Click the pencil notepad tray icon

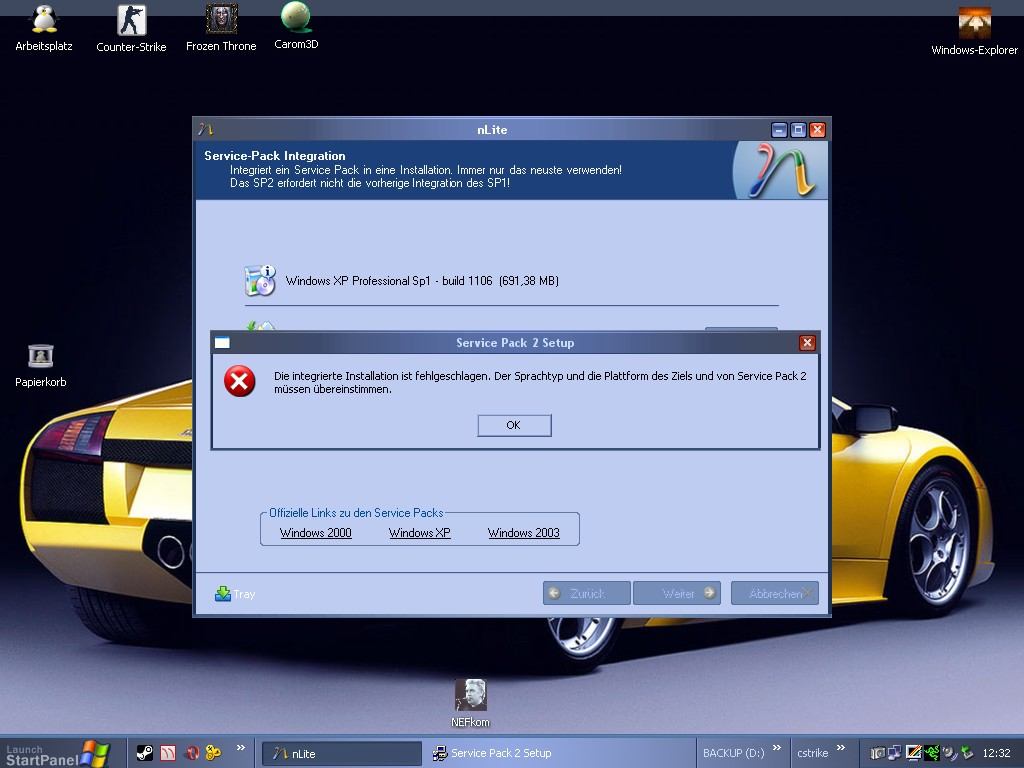[x=913, y=753]
